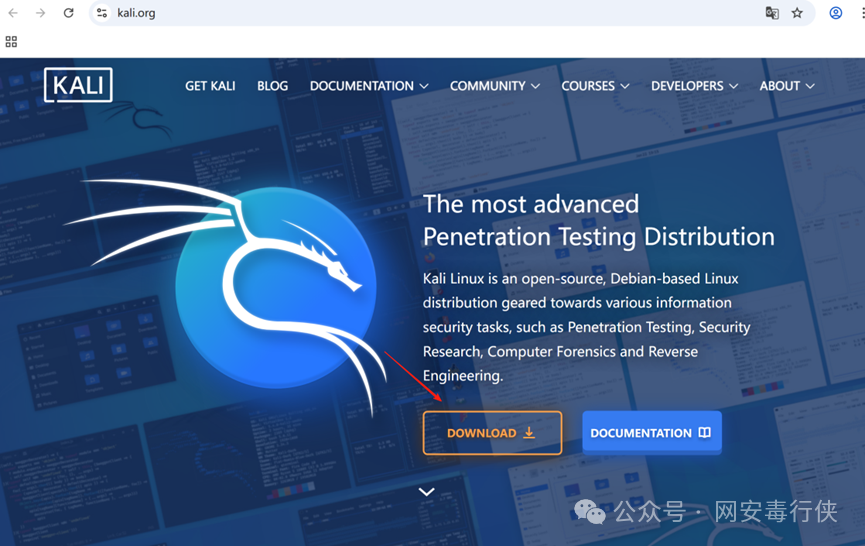This screenshot has width=865, height=546.
Task: Open site information icon in address bar
Action: coord(102,13)
